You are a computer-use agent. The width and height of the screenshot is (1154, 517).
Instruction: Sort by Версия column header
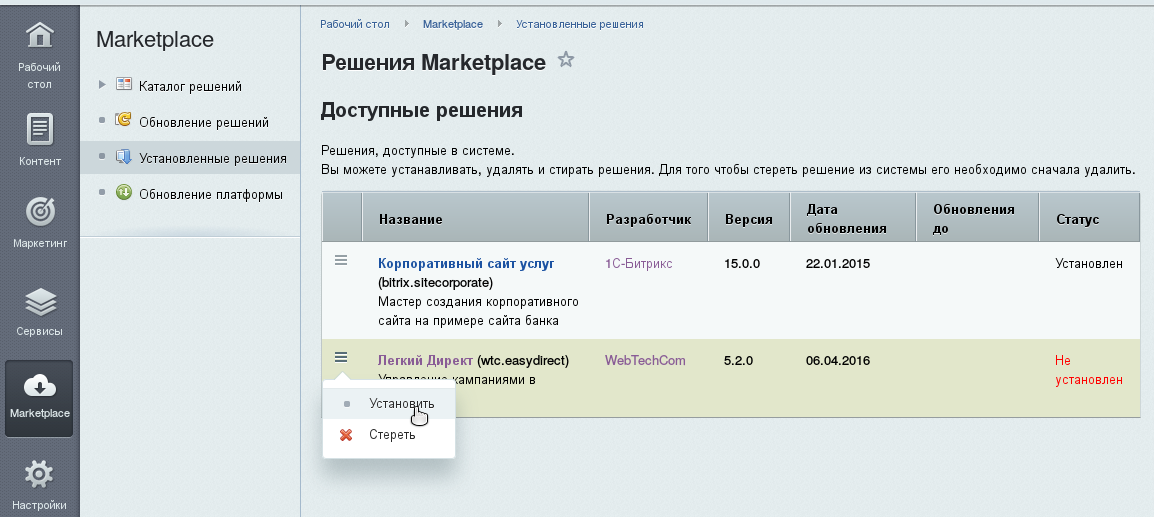coord(748,219)
